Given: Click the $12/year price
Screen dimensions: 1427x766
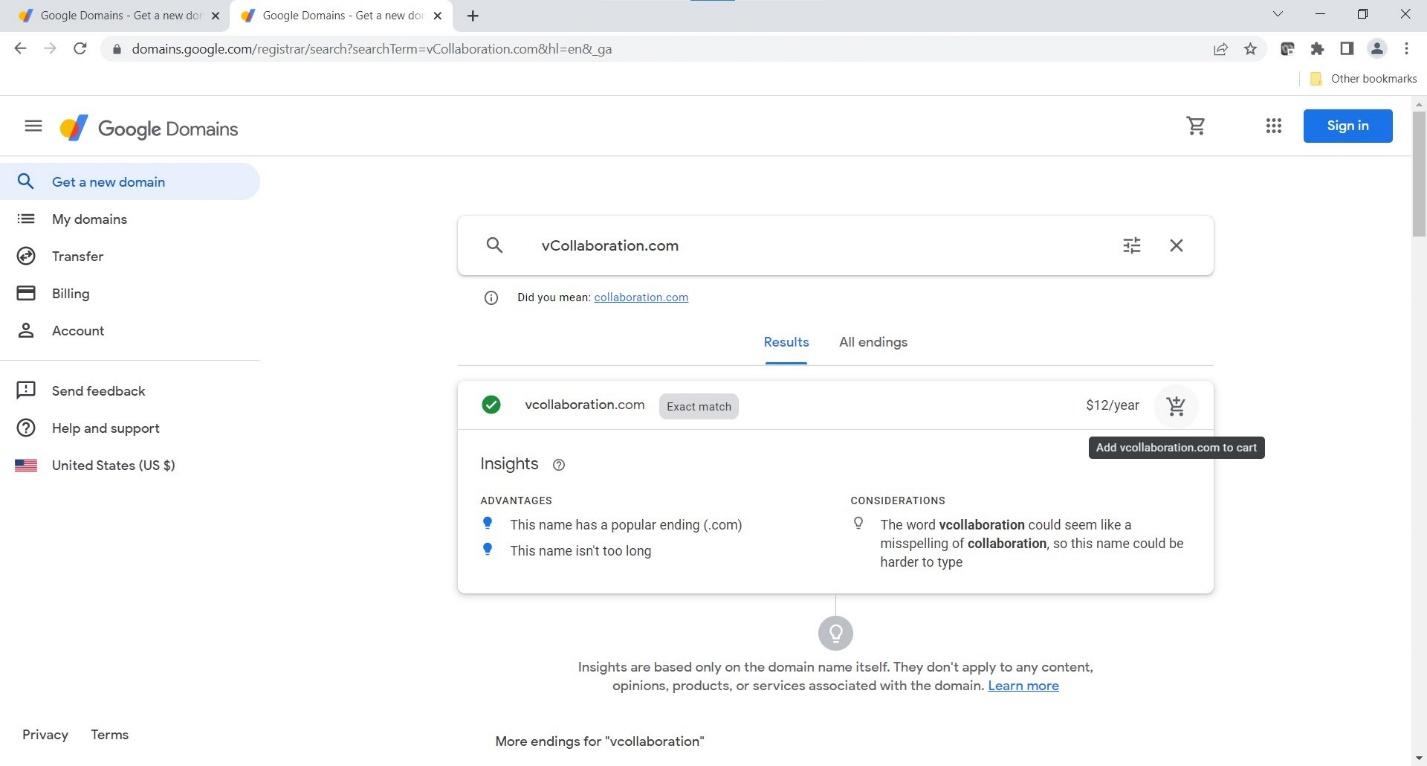Looking at the screenshot, I should (x=1112, y=405).
